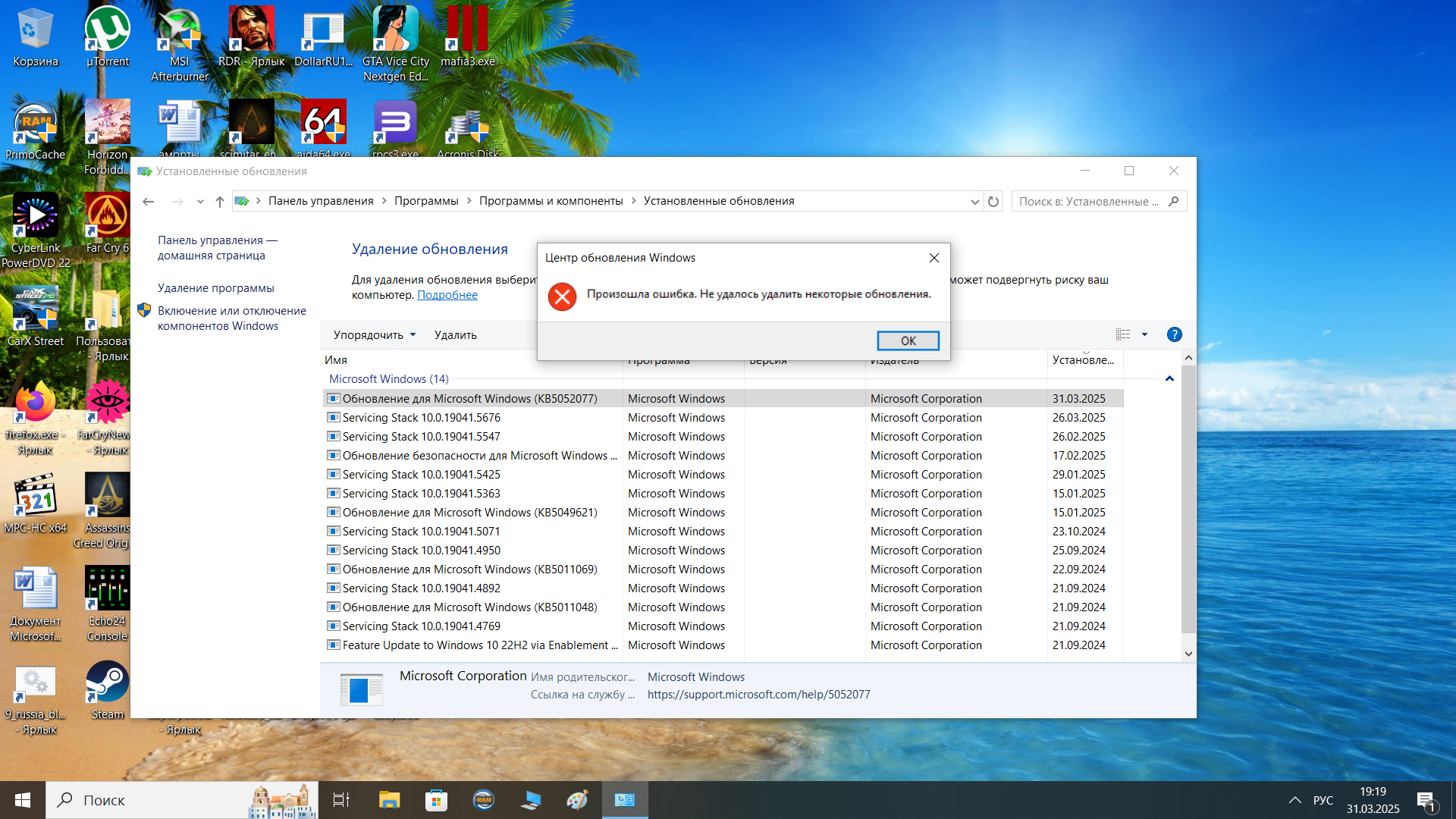Image resolution: width=1456 pixels, height=819 pixels.
Task: Click Programs in the breadcrumb path
Action: click(x=425, y=201)
